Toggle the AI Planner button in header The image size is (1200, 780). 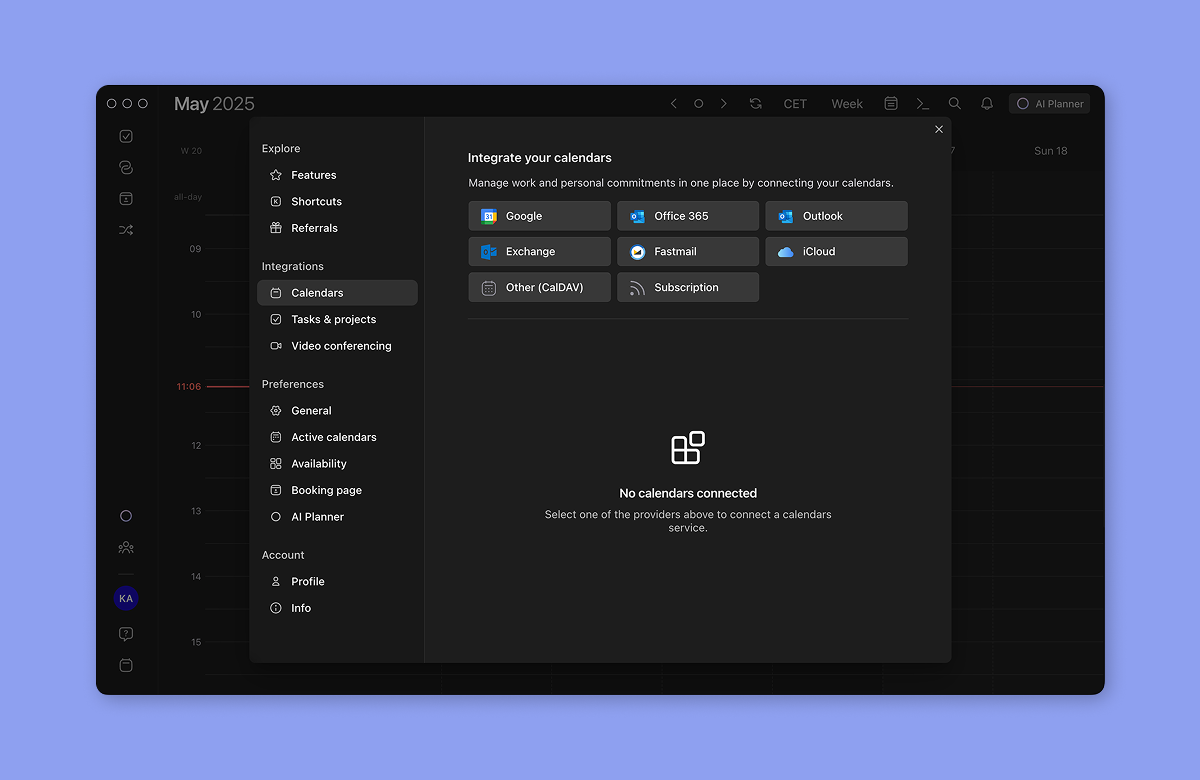pyautogui.click(x=1050, y=104)
